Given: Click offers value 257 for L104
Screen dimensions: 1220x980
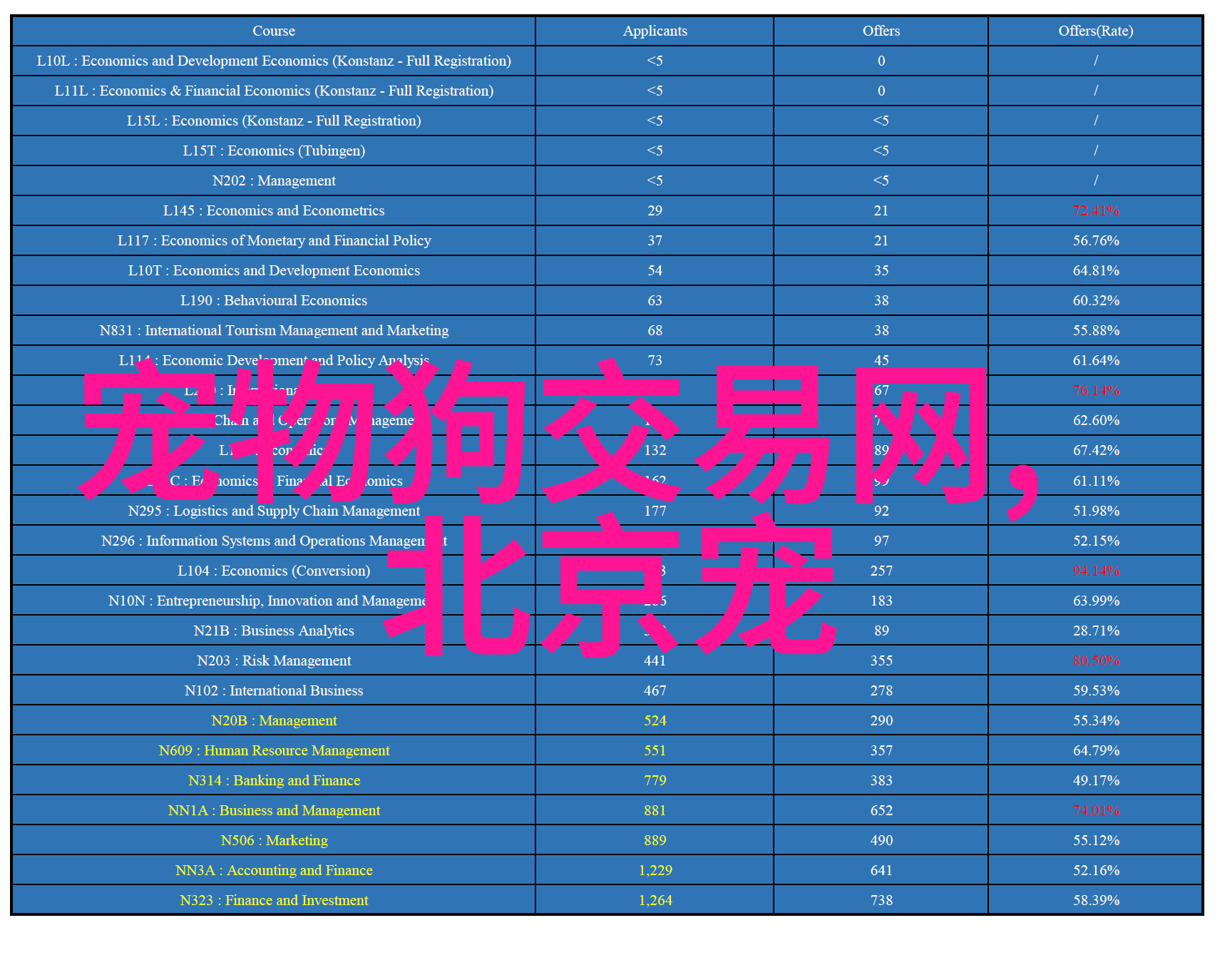Looking at the screenshot, I should (x=881, y=571).
